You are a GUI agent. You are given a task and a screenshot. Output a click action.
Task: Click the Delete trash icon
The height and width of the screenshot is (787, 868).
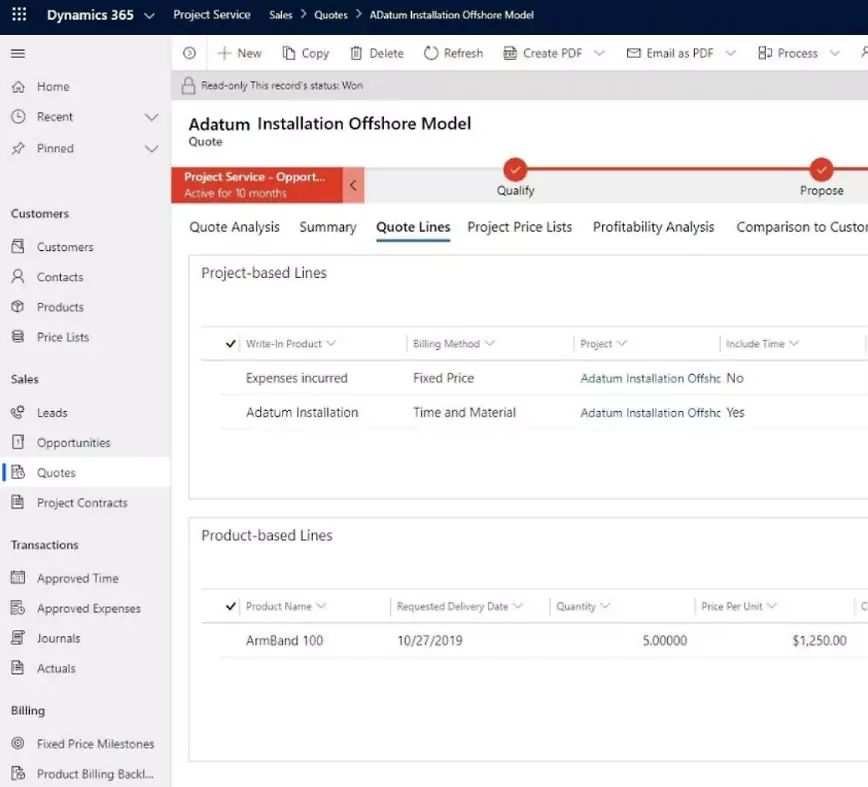pos(356,54)
